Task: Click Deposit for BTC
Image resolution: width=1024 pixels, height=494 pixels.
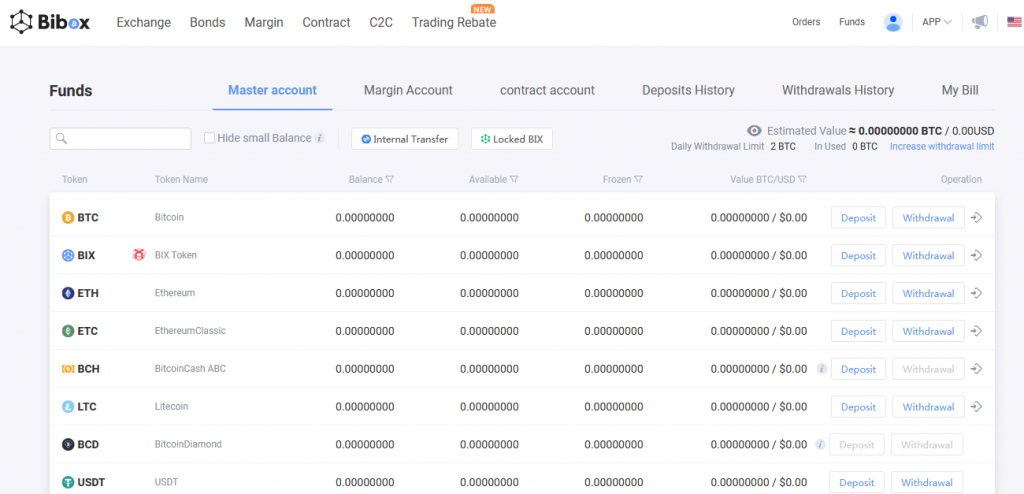Action: pos(858,218)
